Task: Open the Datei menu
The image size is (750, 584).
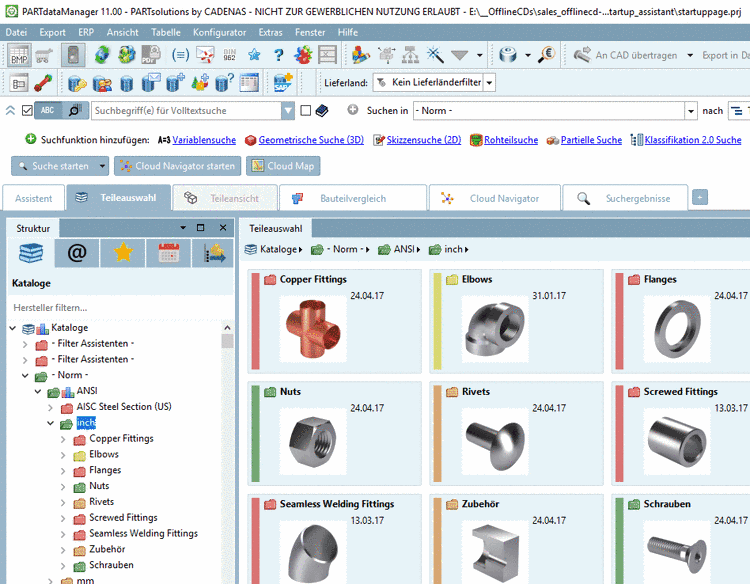Action: click(16, 33)
